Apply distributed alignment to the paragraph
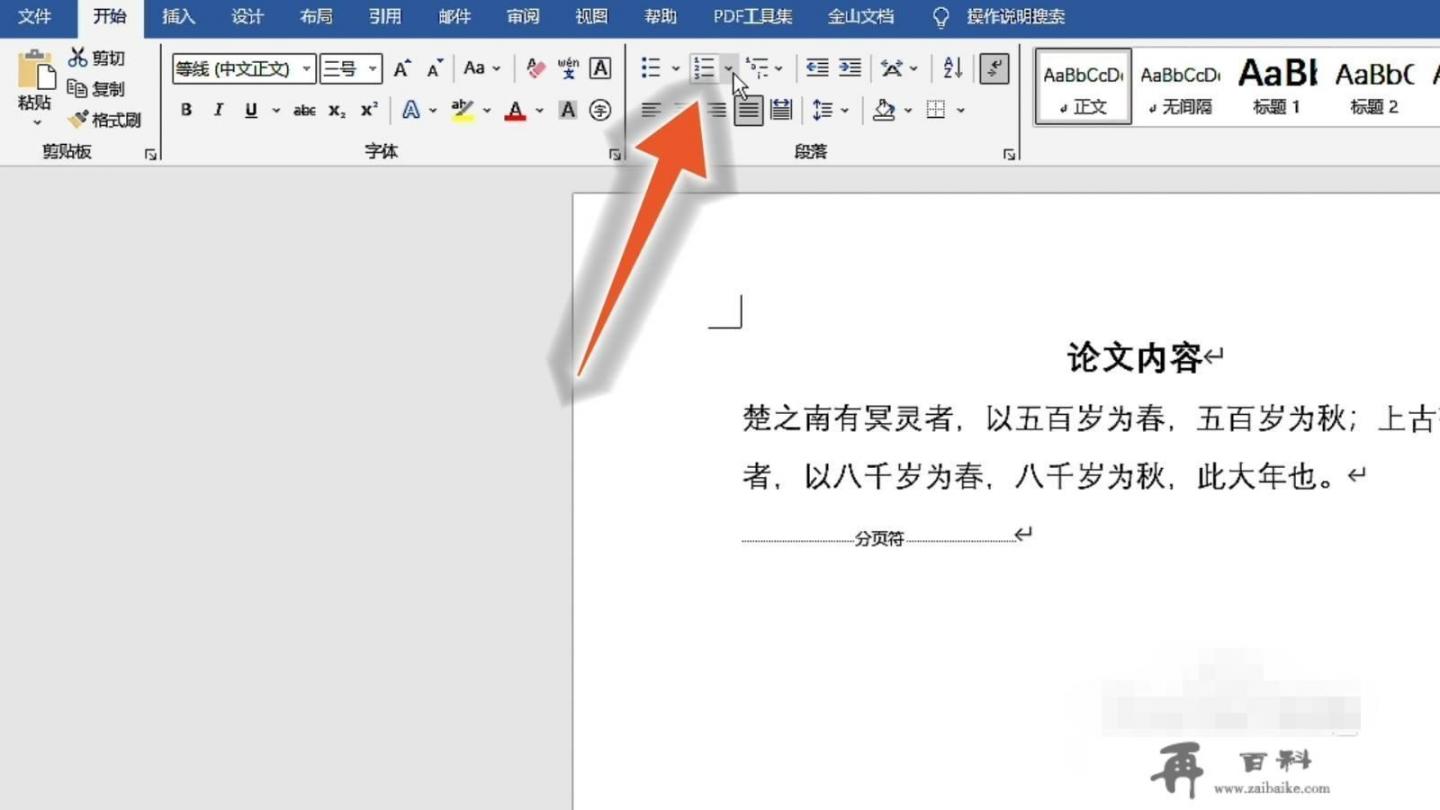This screenshot has height=810, width=1440. coord(781,110)
